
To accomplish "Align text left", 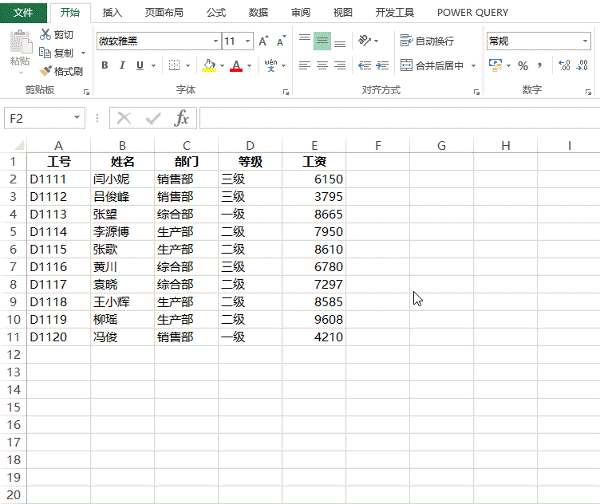I will click(x=305, y=65).
